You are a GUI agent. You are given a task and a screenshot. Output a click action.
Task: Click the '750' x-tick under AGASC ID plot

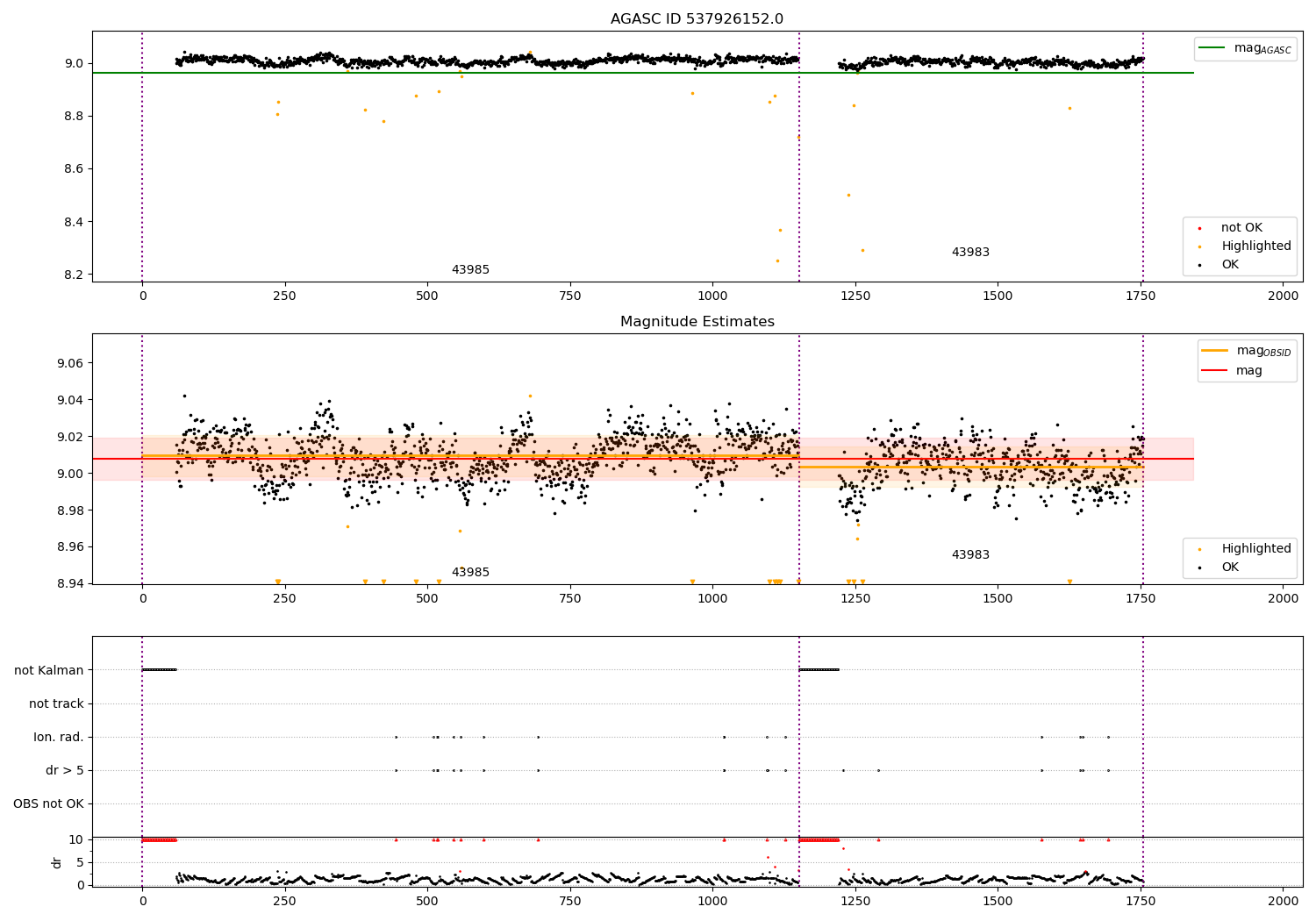(x=570, y=296)
